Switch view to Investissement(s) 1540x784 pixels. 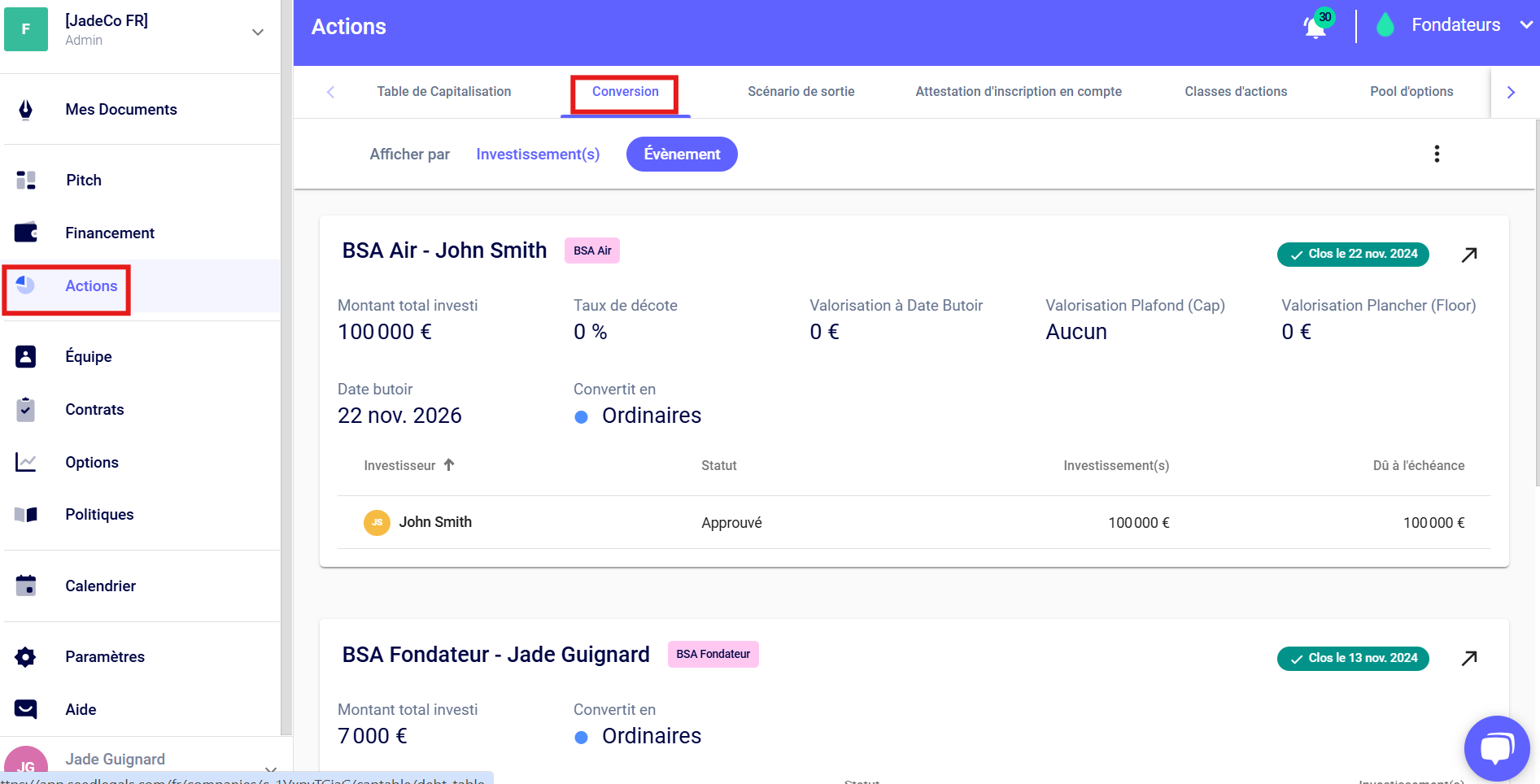538,155
